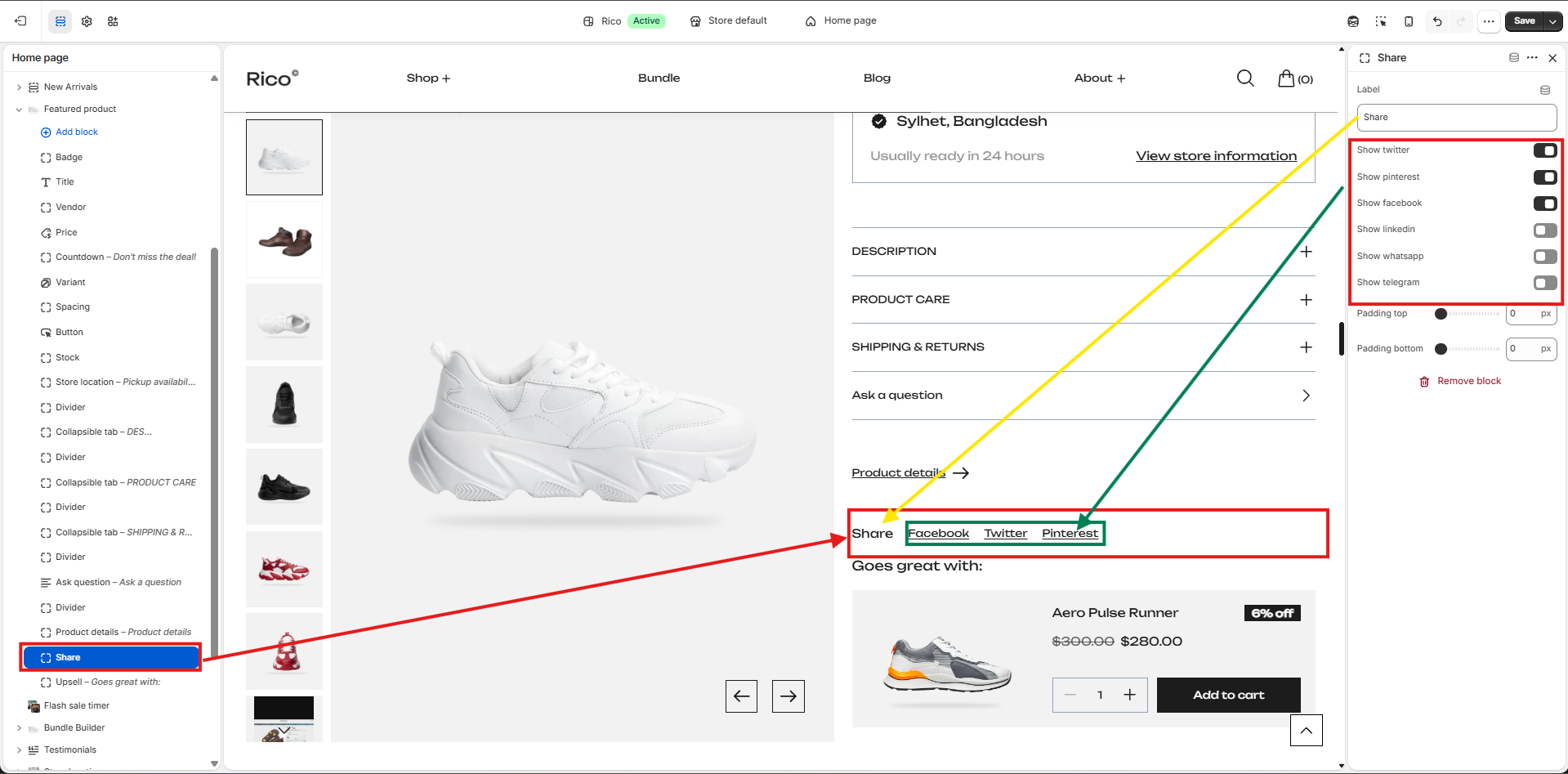Adjust the Padding bottom slider
The height and width of the screenshot is (774, 1568).
pyautogui.click(x=1468, y=349)
